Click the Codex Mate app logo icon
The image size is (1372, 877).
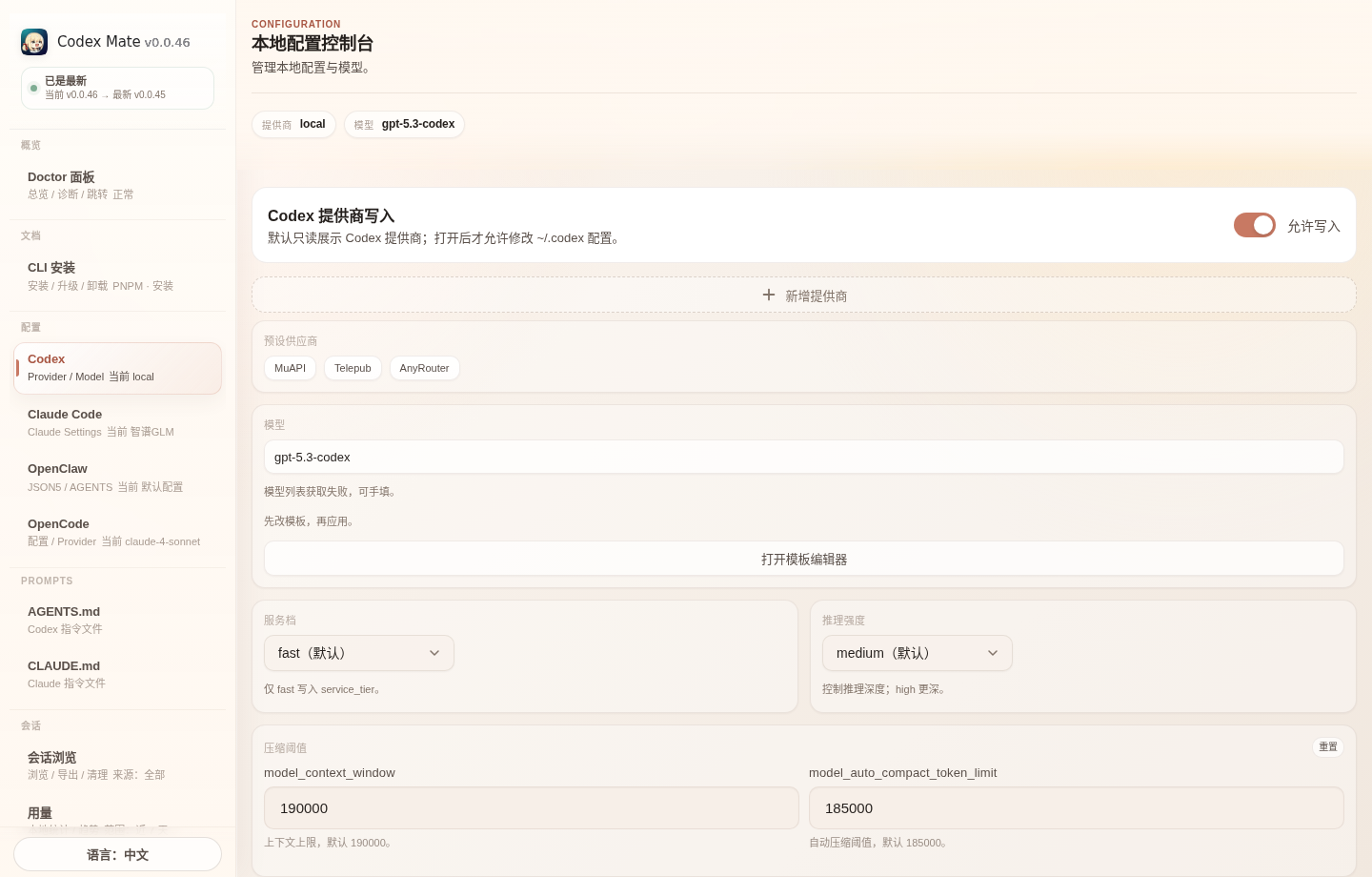pyautogui.click(x=34, y=42)
